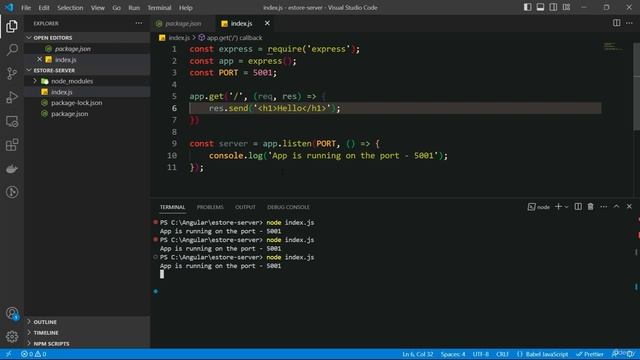Switch to the Output panel tab
Viewport: 640px width, 360px height.
[245, 207]
